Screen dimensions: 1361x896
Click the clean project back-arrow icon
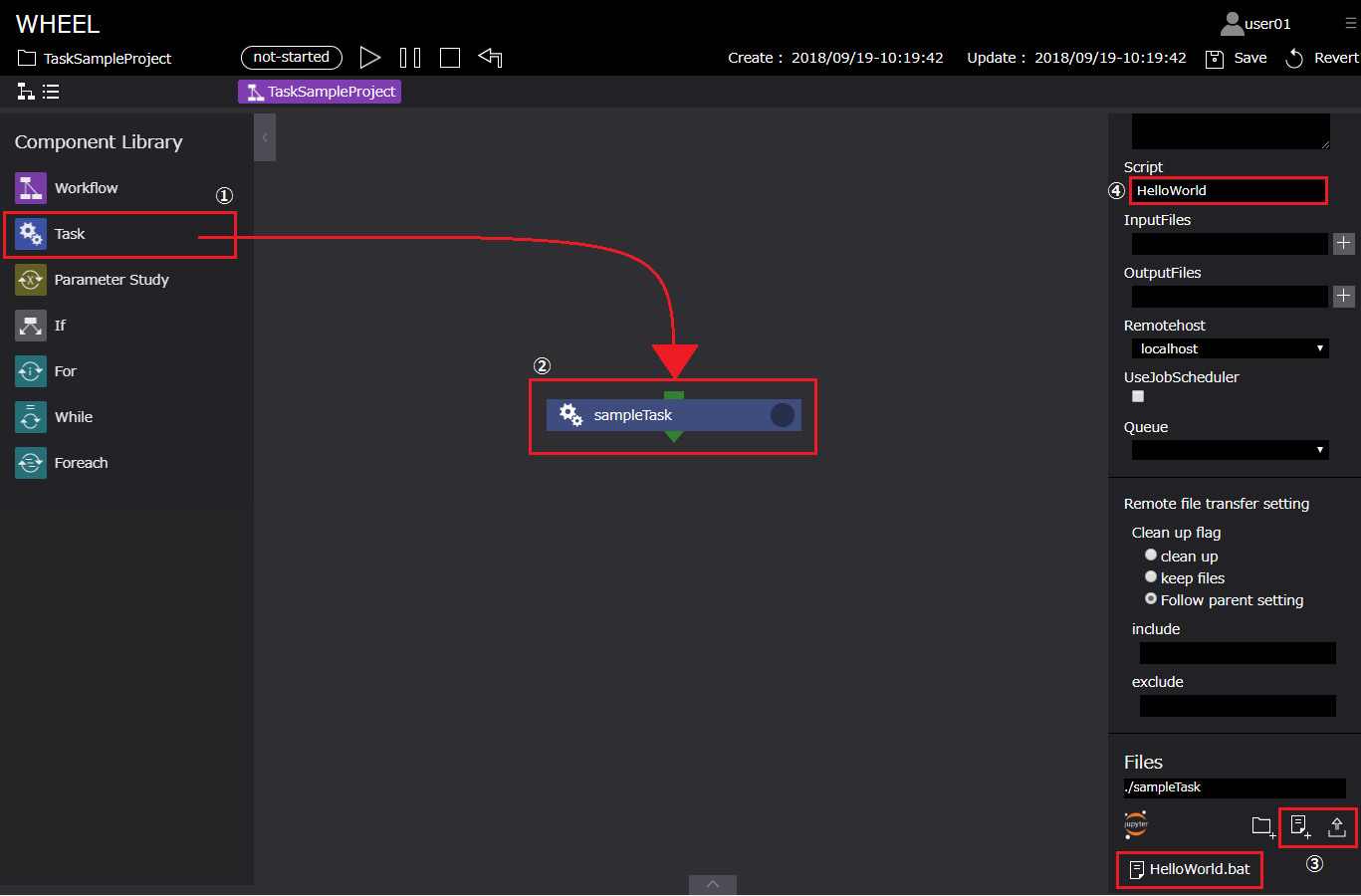click(x=490, y=58)
